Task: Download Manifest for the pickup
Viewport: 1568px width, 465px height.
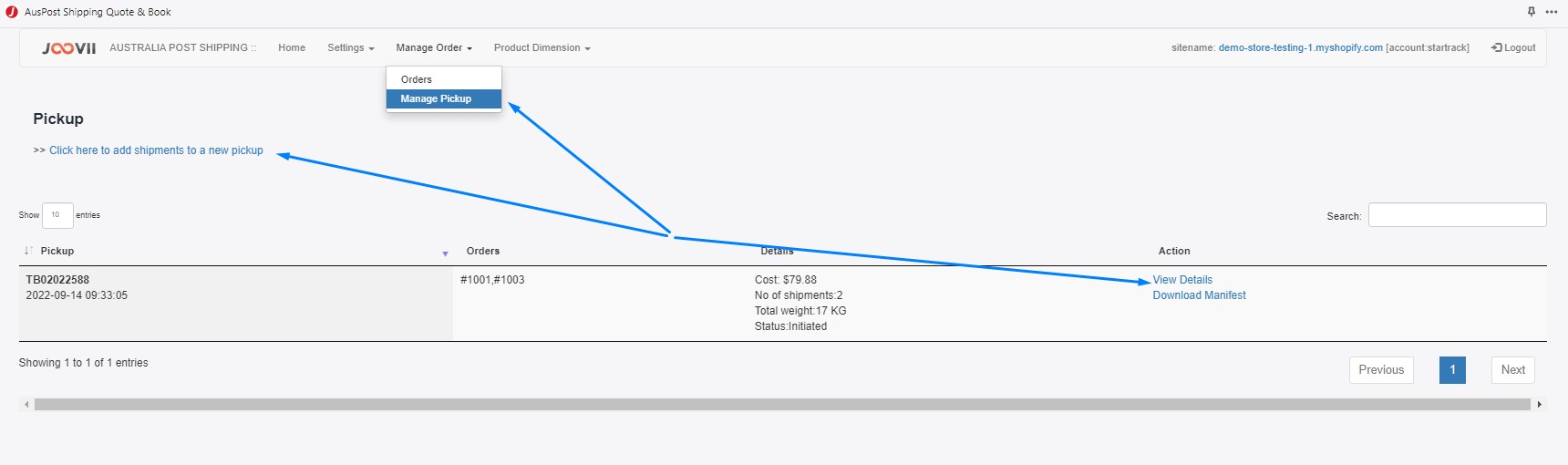Action: 1199,295
